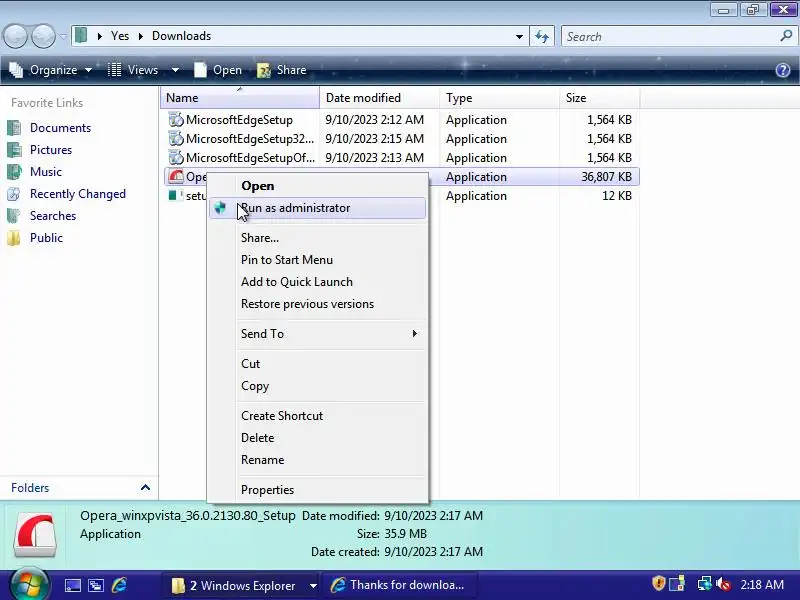
Task: Sort by the Name column header
Action: (x=240, y=97)
